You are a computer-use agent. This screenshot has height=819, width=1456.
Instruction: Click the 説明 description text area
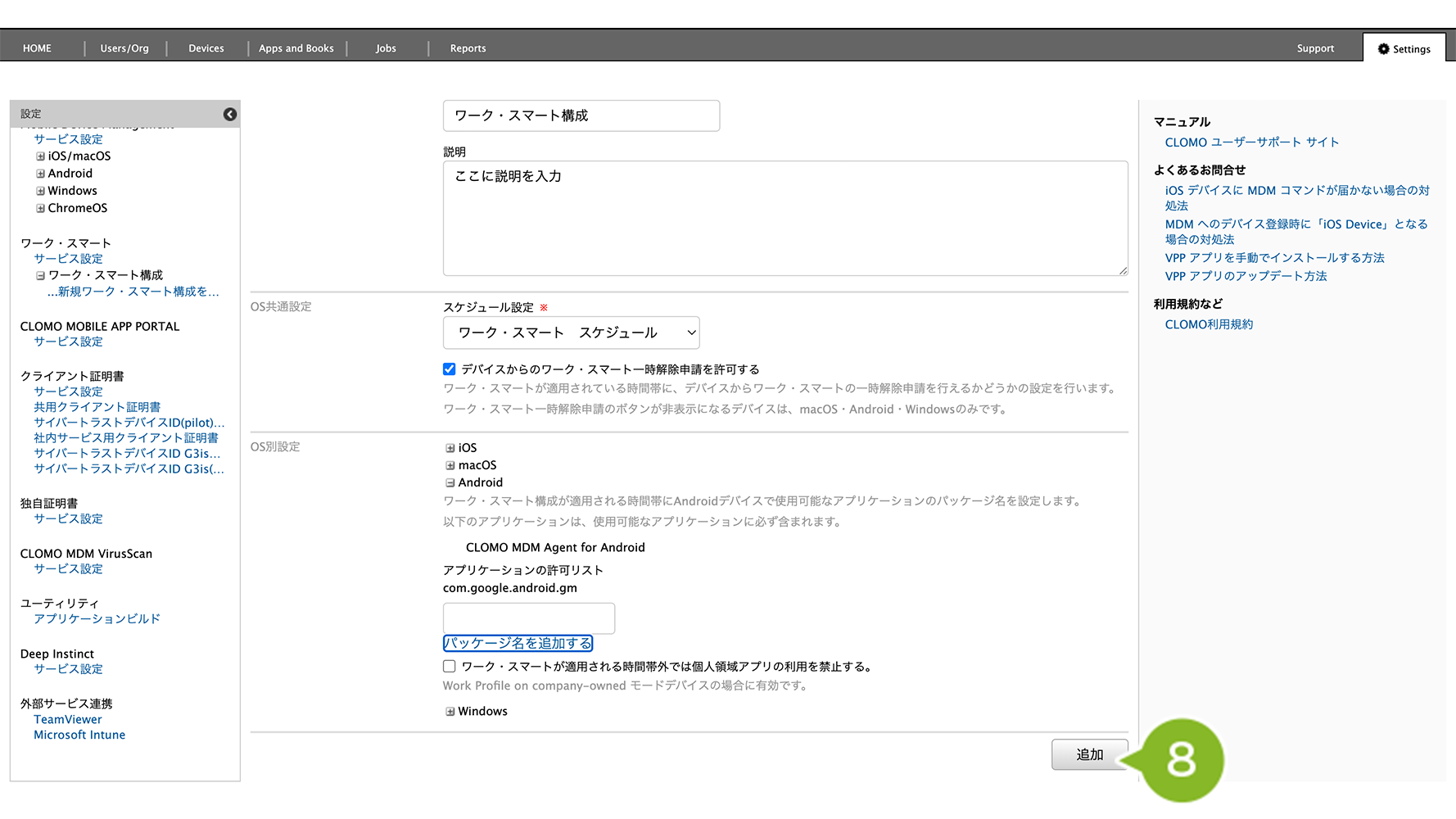point(785,219)
